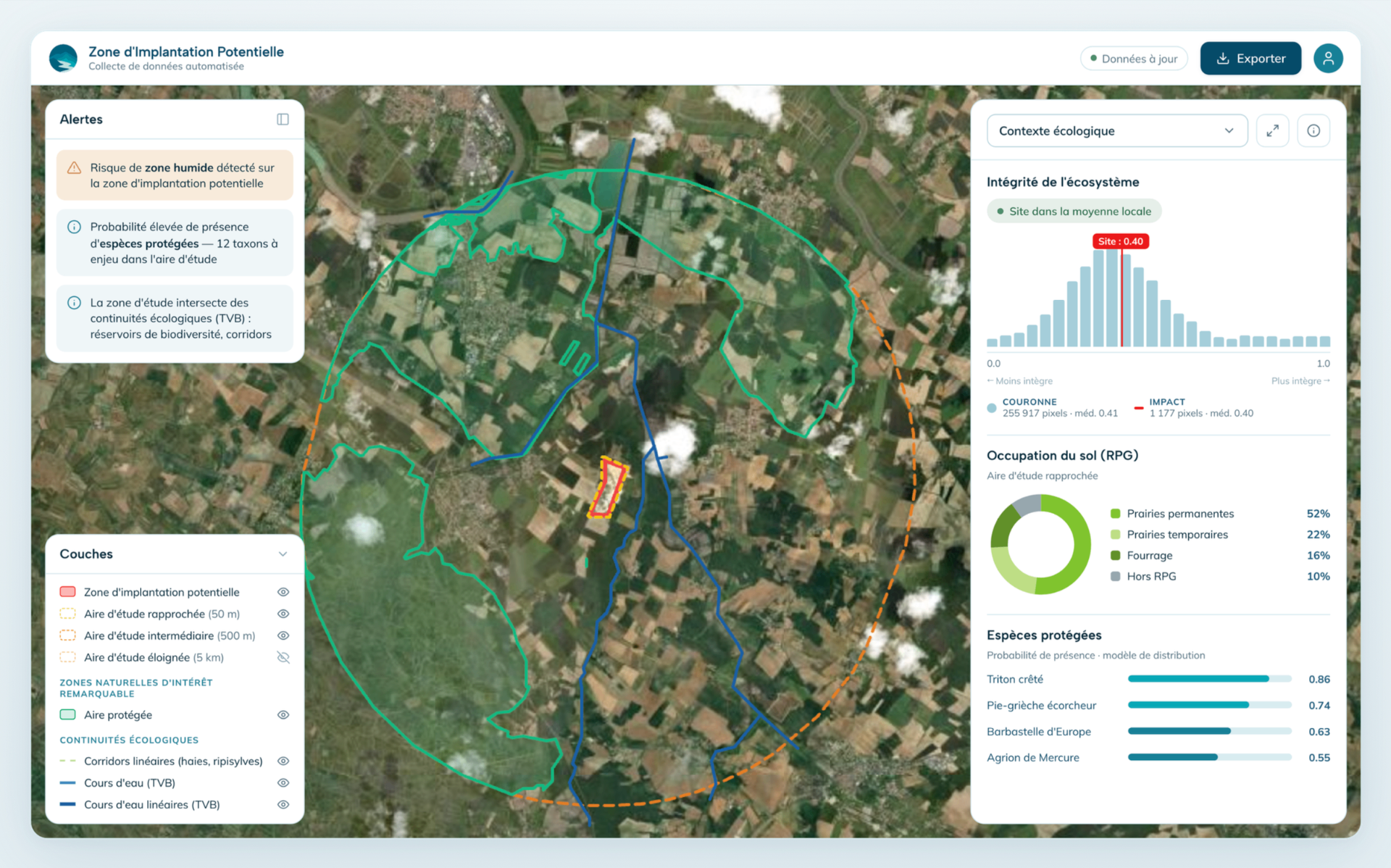The image size is (1391, 868).
Task: Click the red Zone d'implantation potentielle swatch
Action: click(67, 592)
